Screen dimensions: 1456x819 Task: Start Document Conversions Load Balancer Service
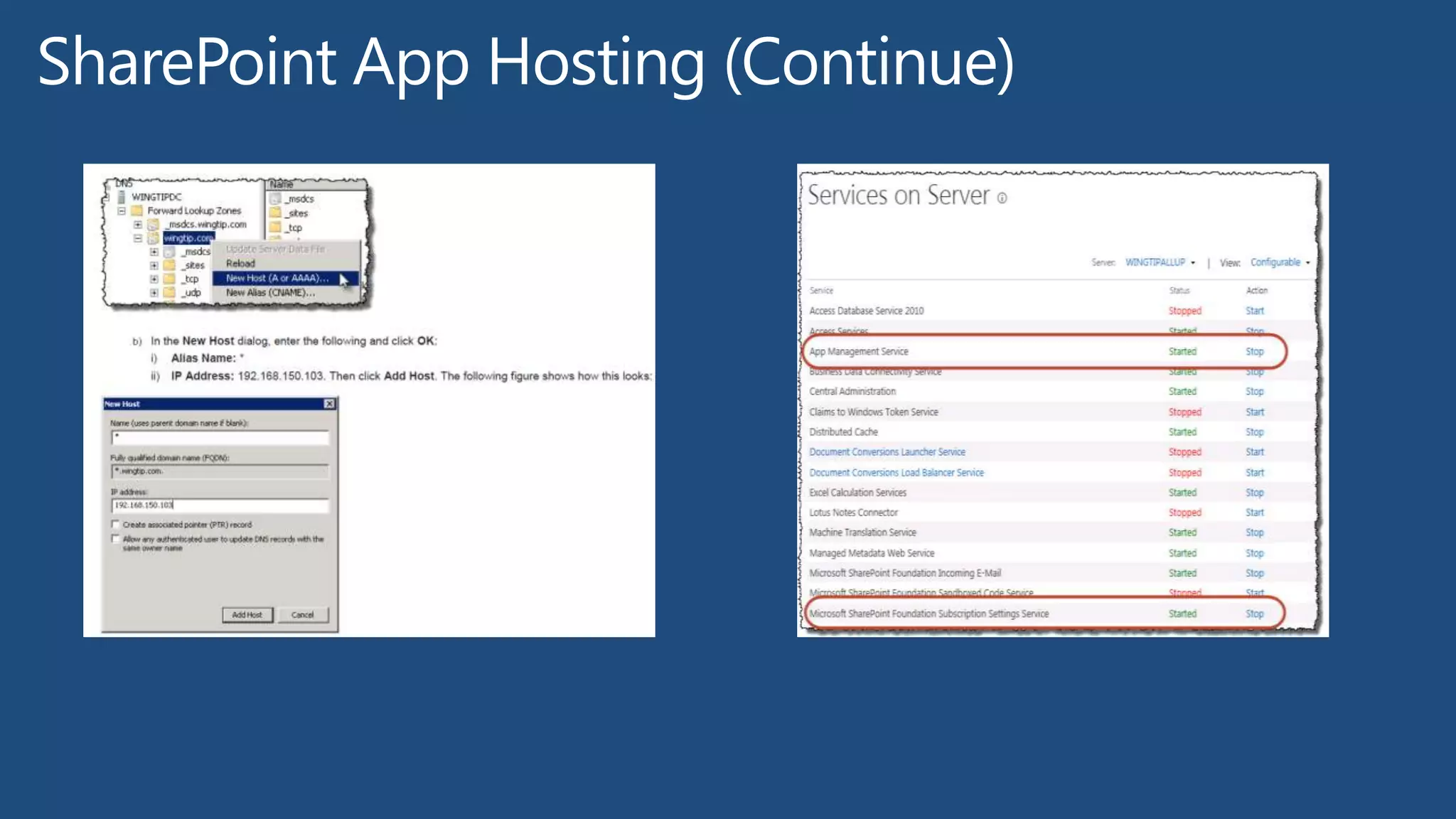1255,472
